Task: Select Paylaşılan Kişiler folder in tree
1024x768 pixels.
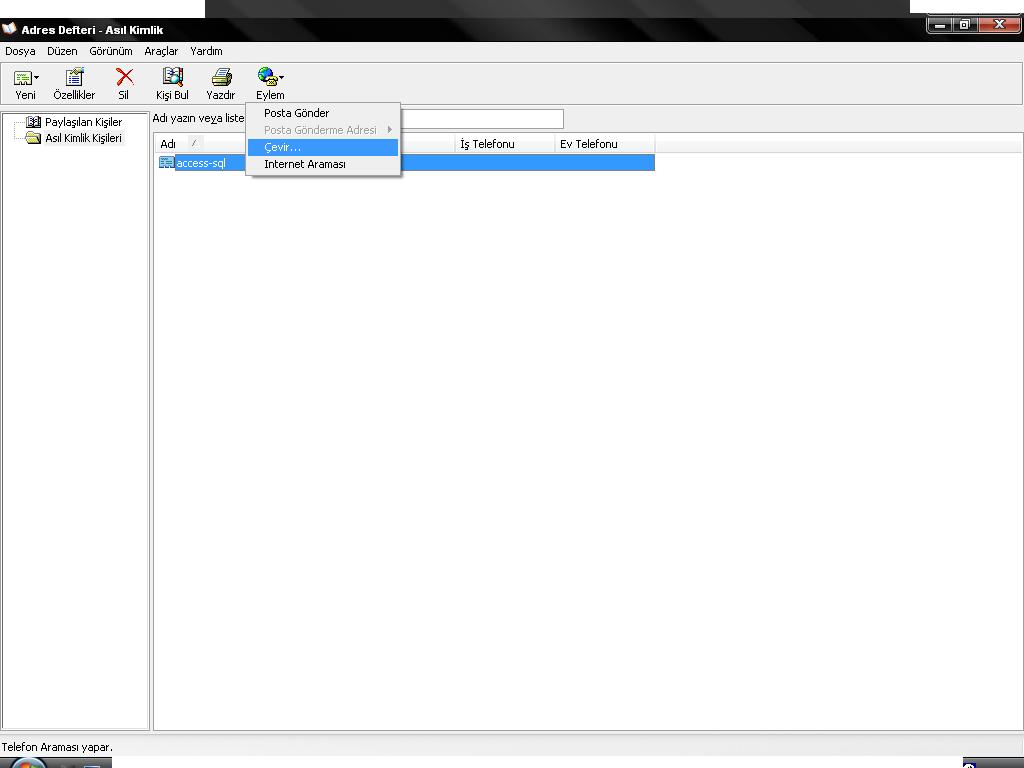Action: pos(83,122)
